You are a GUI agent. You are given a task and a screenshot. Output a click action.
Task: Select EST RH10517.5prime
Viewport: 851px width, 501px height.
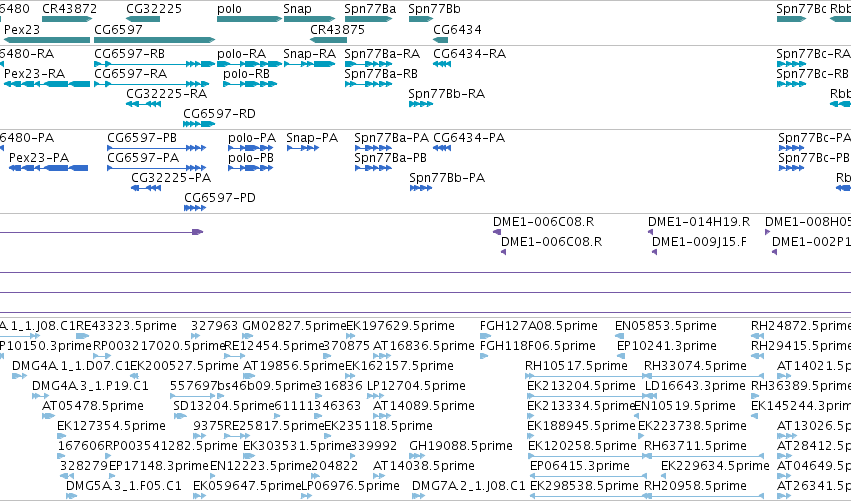point(585,376)
